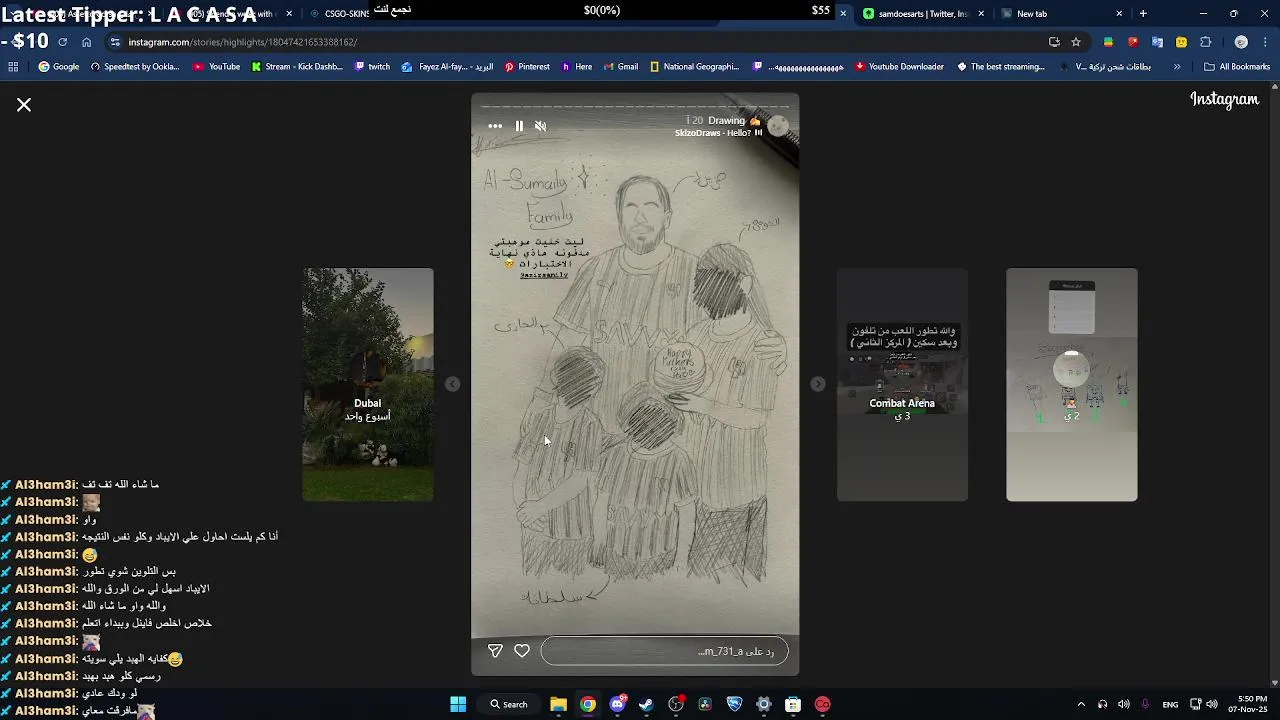Open OBS Studio from taskbar
Screen dimensions: 1280x720
[676, 704]
